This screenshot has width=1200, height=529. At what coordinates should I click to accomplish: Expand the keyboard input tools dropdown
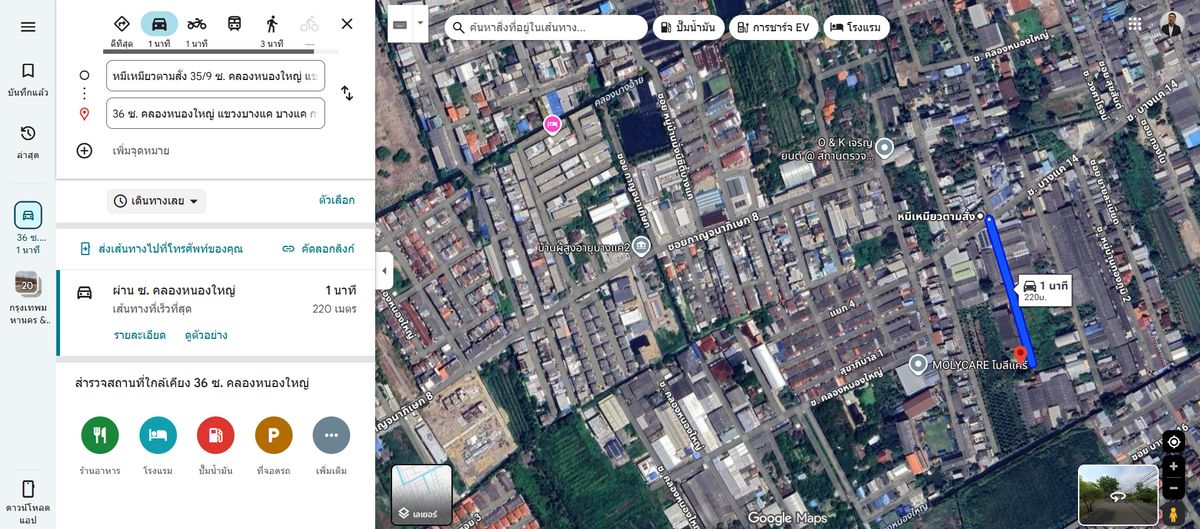point(421,23)
